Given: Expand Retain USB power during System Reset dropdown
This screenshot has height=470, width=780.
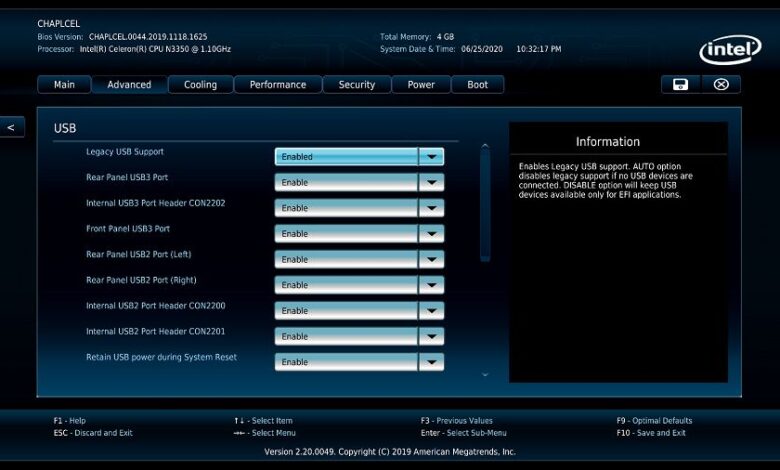Looking at the screenshot, I should pyautogui.click(x=359, y=362).
